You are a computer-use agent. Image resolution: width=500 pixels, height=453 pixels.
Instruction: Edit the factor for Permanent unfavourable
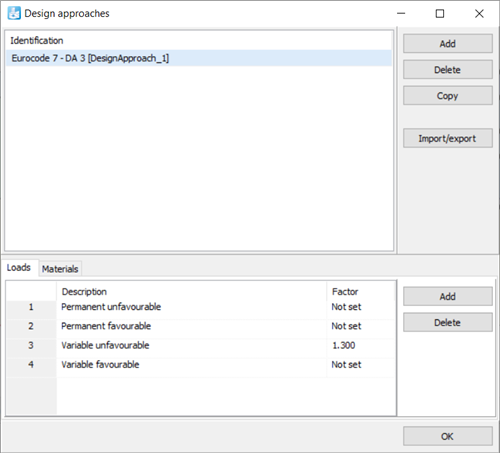tap(361, 307)
